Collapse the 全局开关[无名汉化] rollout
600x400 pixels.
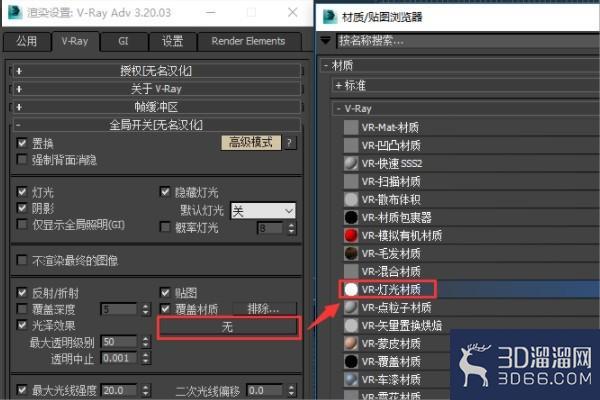pyautogui.click(x=157, y=125)
